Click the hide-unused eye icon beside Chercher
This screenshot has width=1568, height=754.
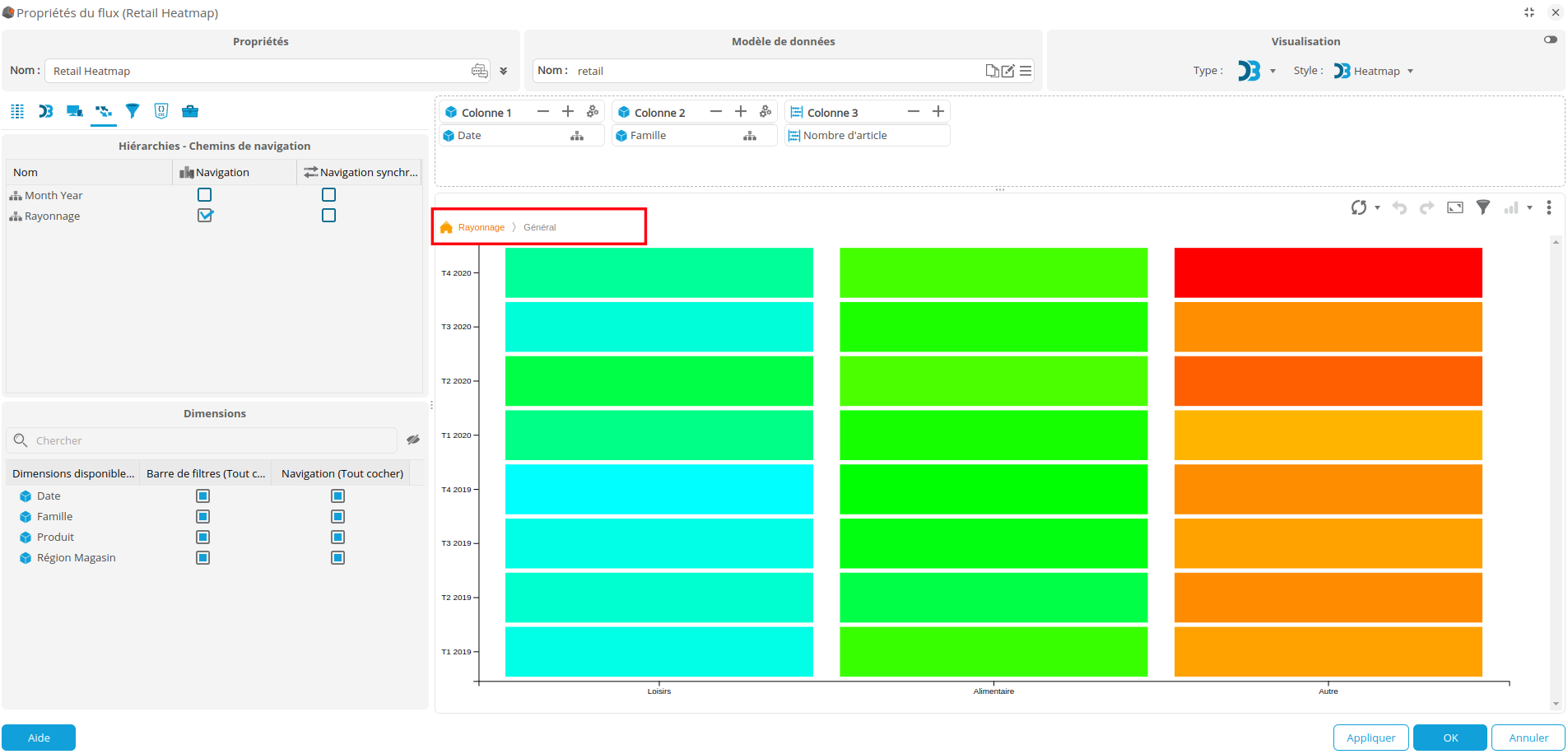[413, 440]
